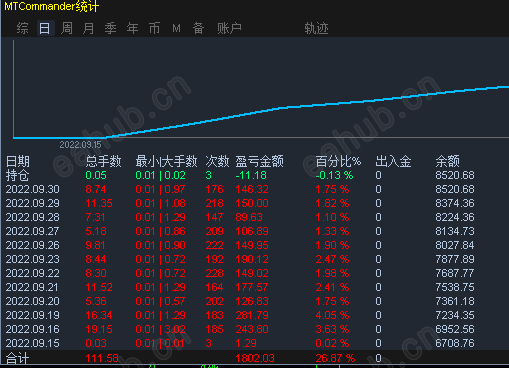The width and height of the screenshot is (509, 368).
Task: Click the 111.58 total lots value
Action: point(102,358)
